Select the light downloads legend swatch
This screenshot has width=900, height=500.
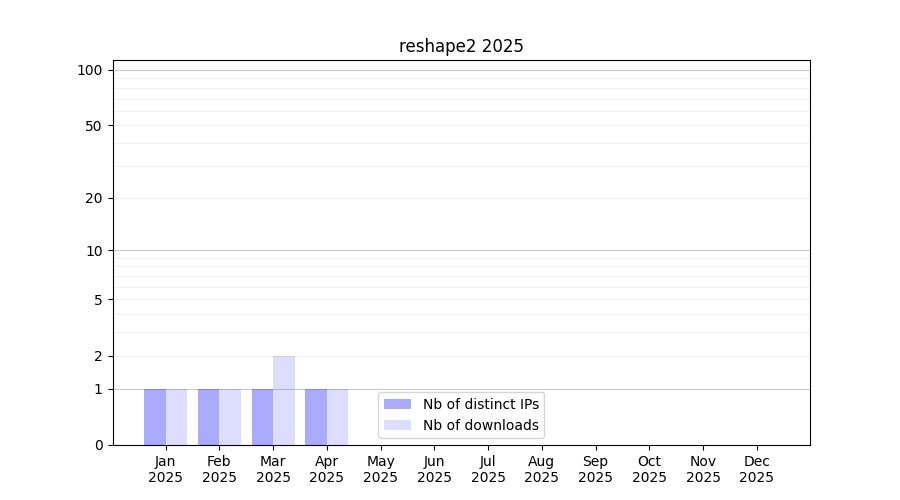point(397,425)
